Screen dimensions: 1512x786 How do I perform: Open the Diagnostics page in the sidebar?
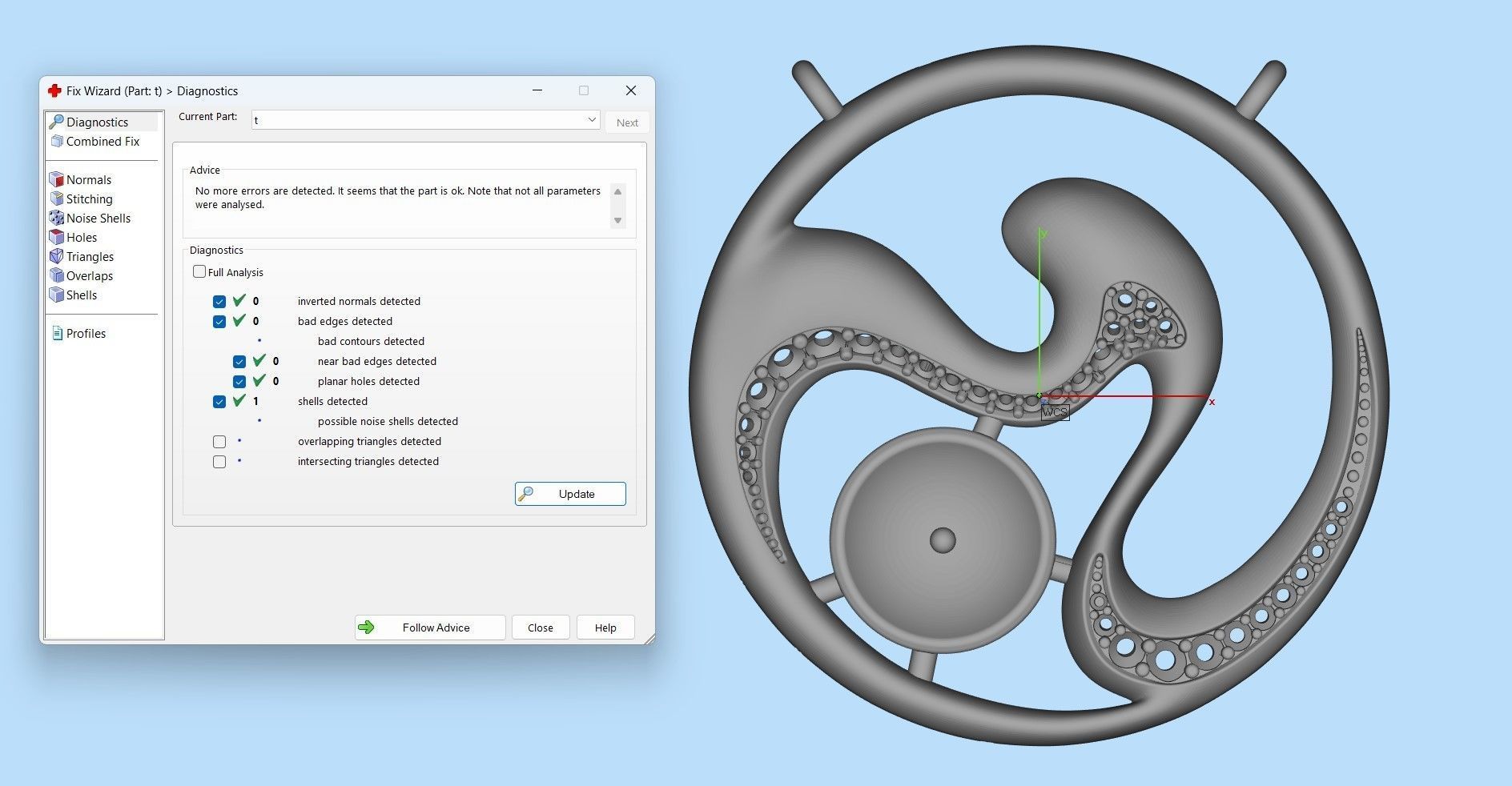(x=97, y=122)
